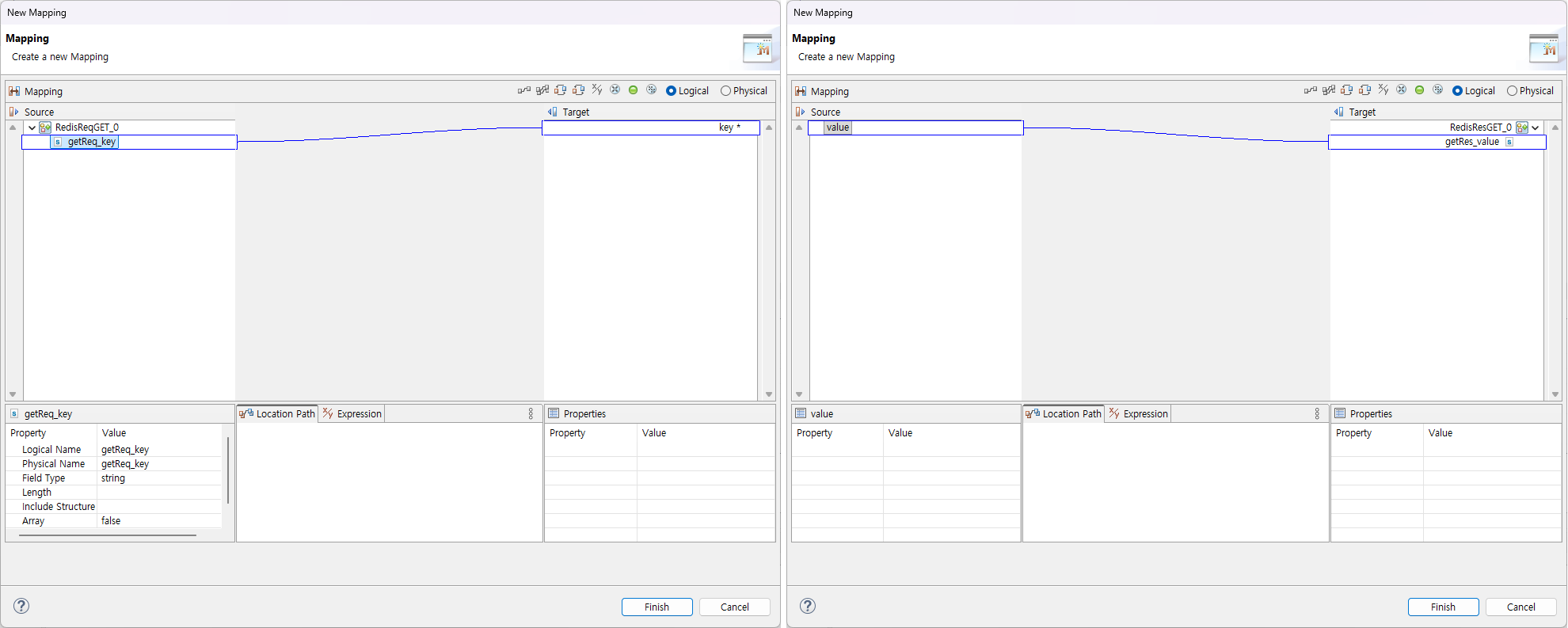Open the Expression tab in the left window
The image size is (1568, 628).
point(352,414)
